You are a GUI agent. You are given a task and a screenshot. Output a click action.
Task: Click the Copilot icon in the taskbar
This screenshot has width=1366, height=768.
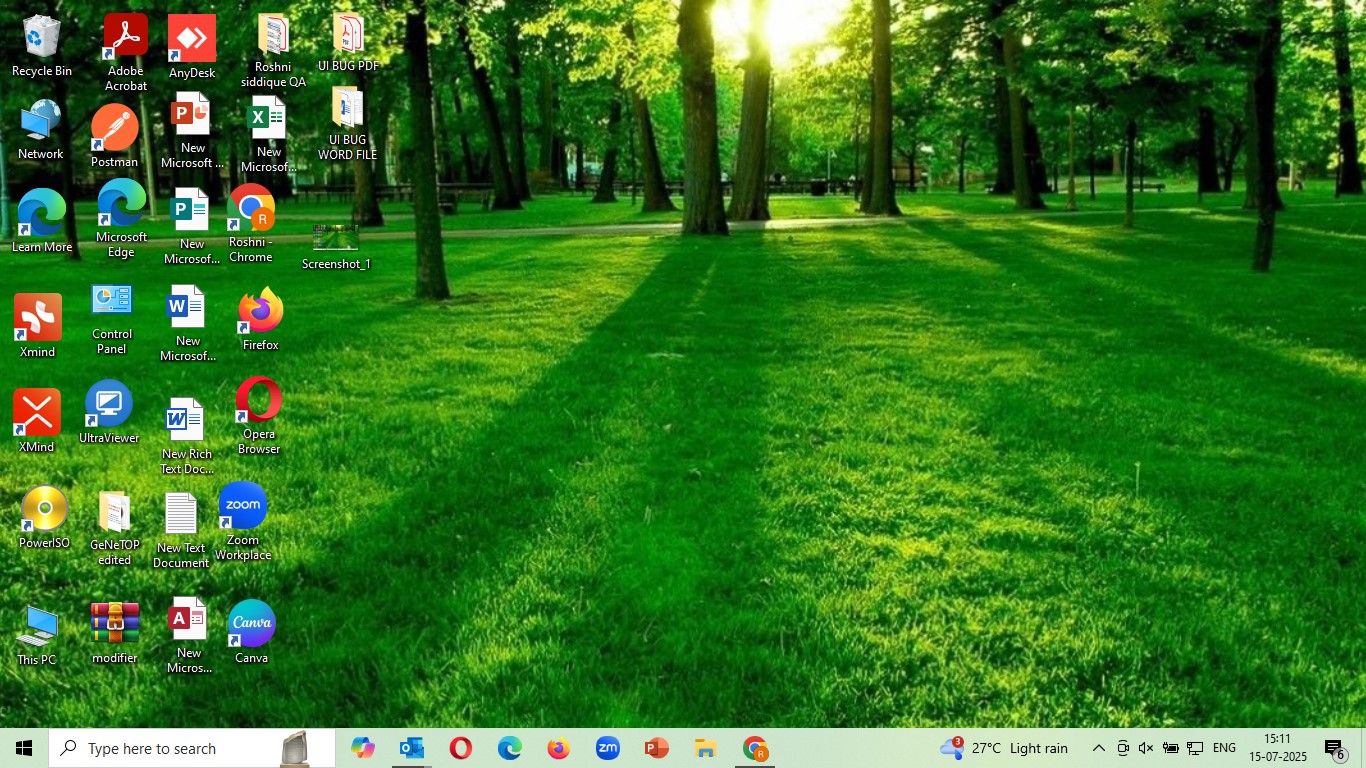click(362, 748)
